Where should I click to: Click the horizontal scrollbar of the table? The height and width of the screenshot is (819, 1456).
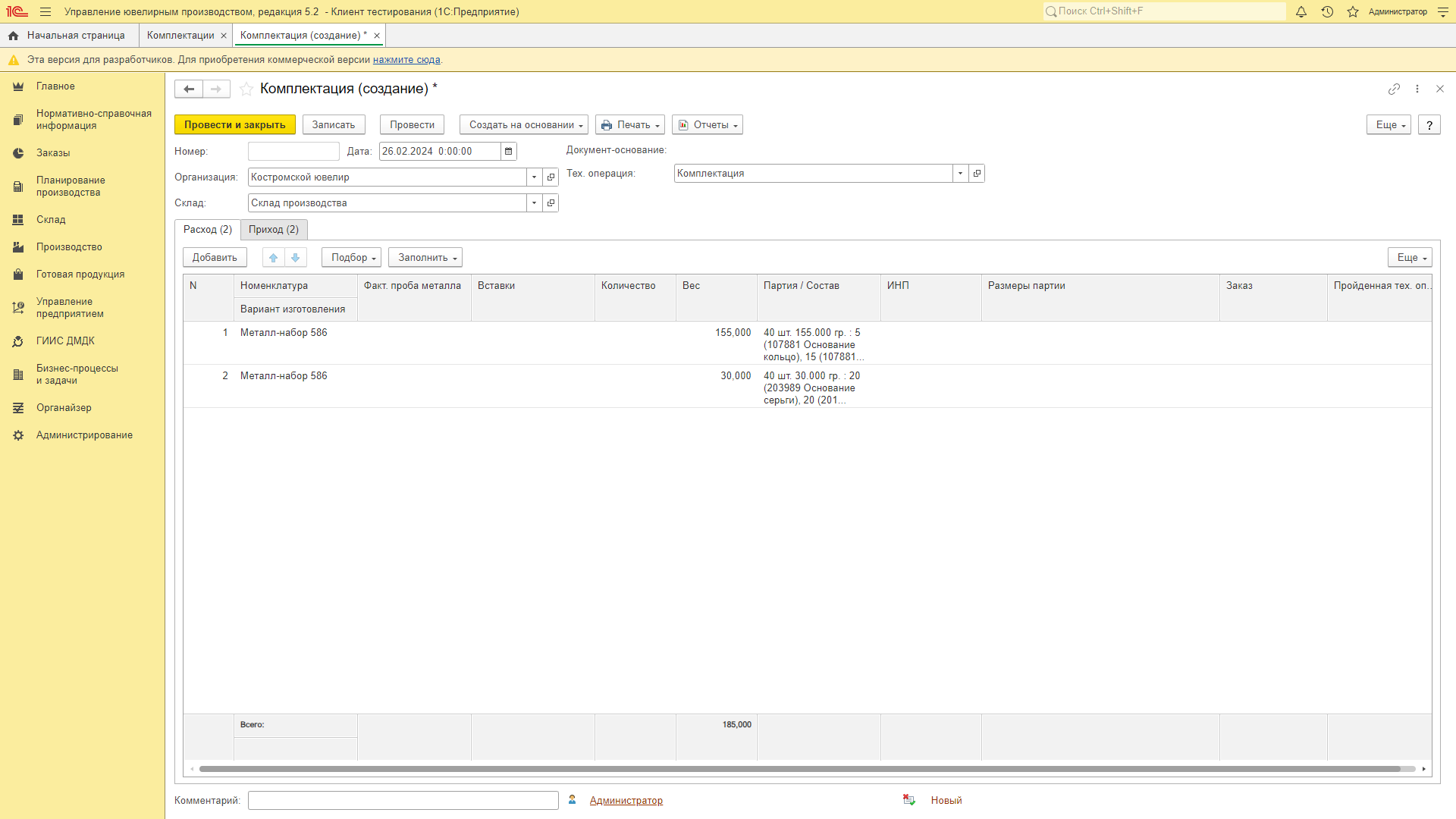[800, 769]
